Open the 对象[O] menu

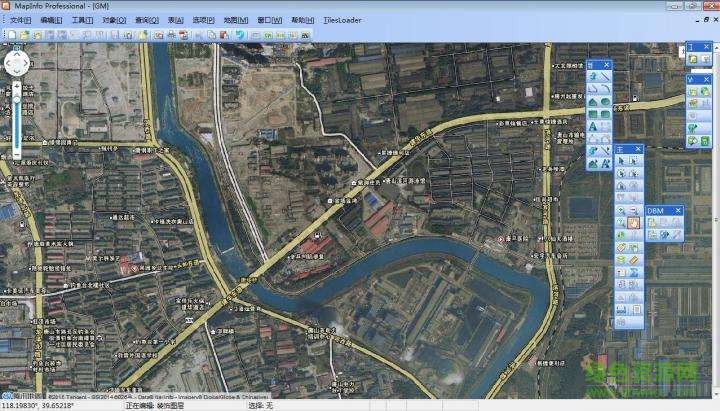(x=114, y=20)
